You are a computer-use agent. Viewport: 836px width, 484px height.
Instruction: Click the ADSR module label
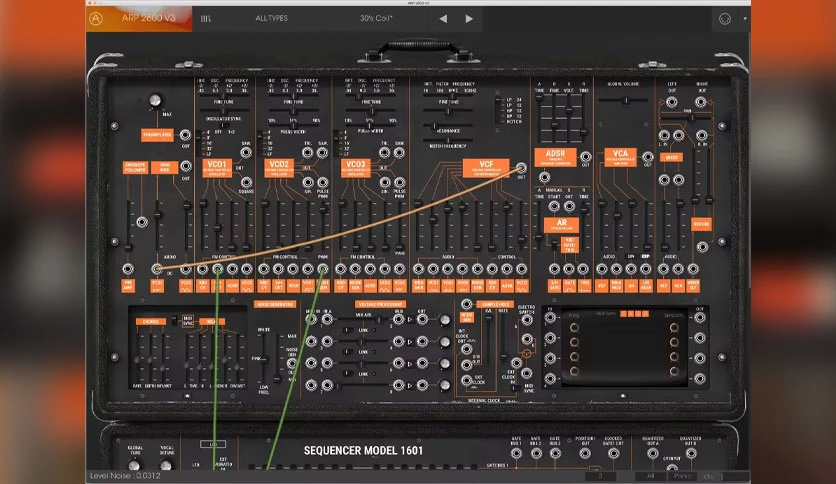[556, 157]
